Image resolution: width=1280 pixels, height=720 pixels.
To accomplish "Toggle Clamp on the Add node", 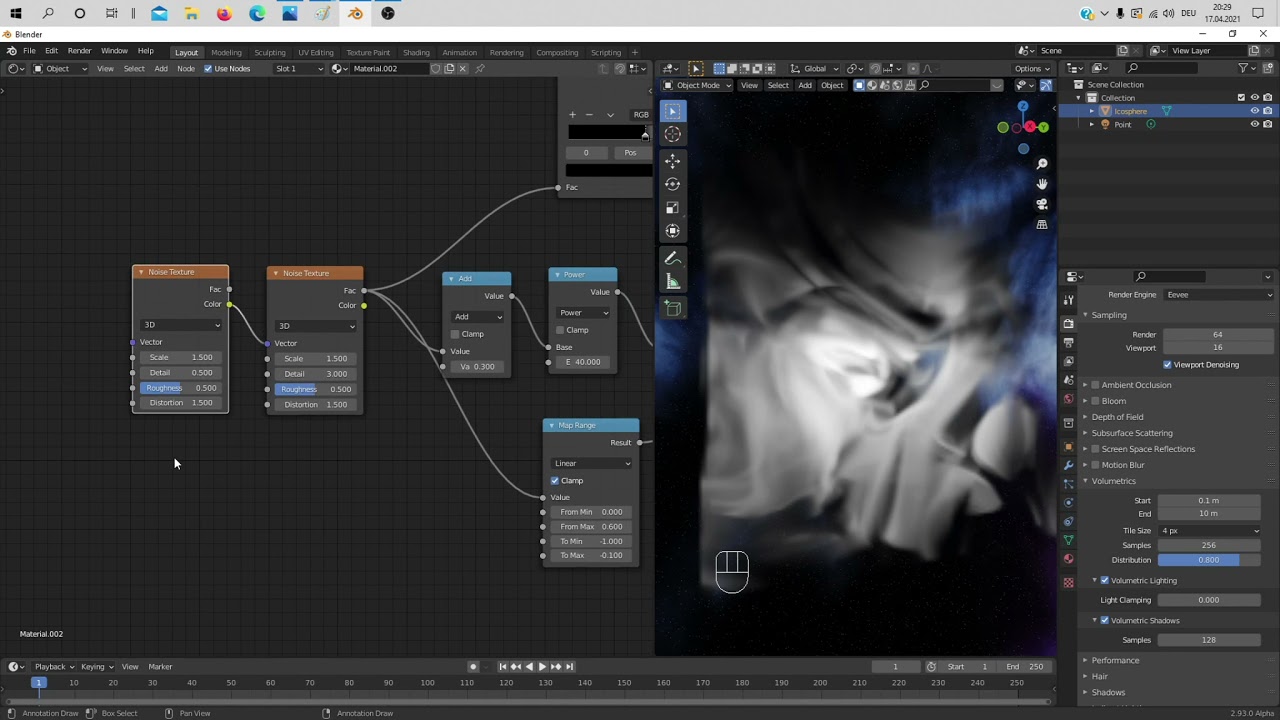I will pos(455,334).
